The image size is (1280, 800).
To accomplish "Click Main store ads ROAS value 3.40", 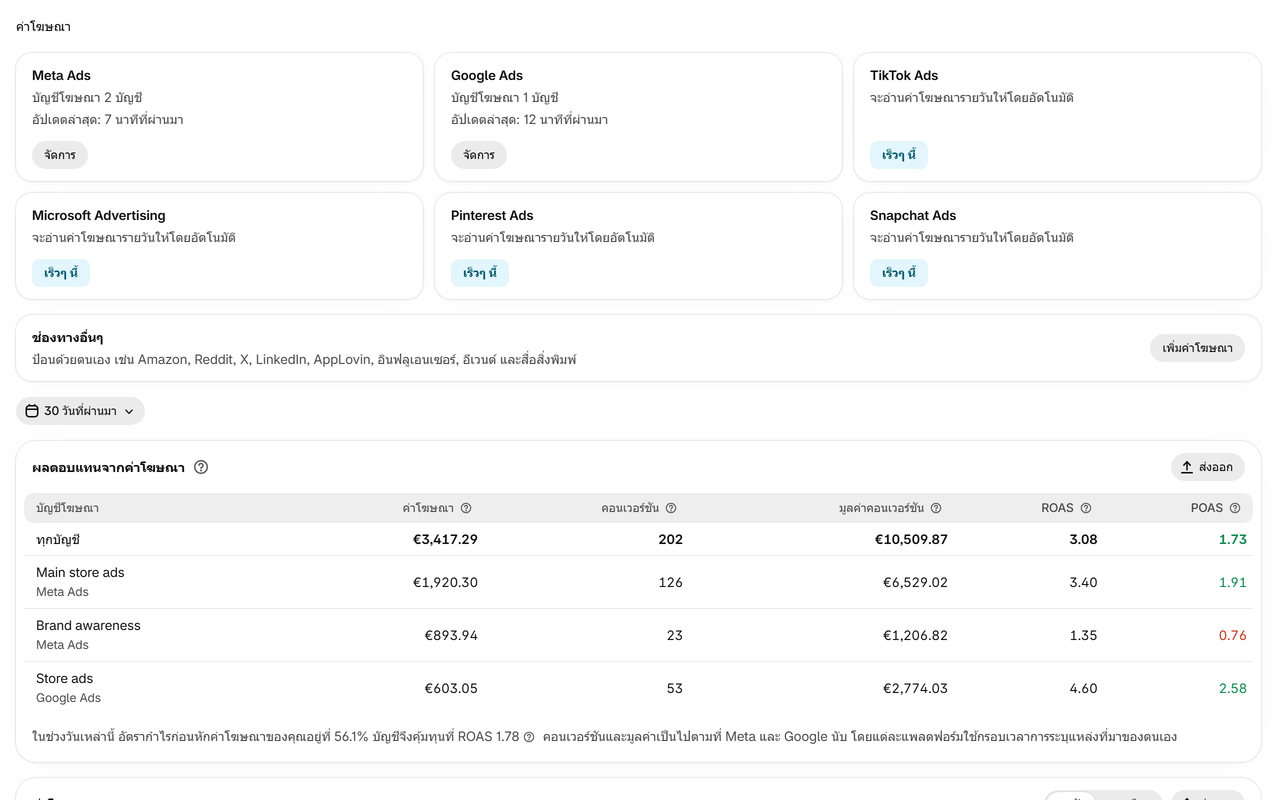I will tap(1083, 582).
